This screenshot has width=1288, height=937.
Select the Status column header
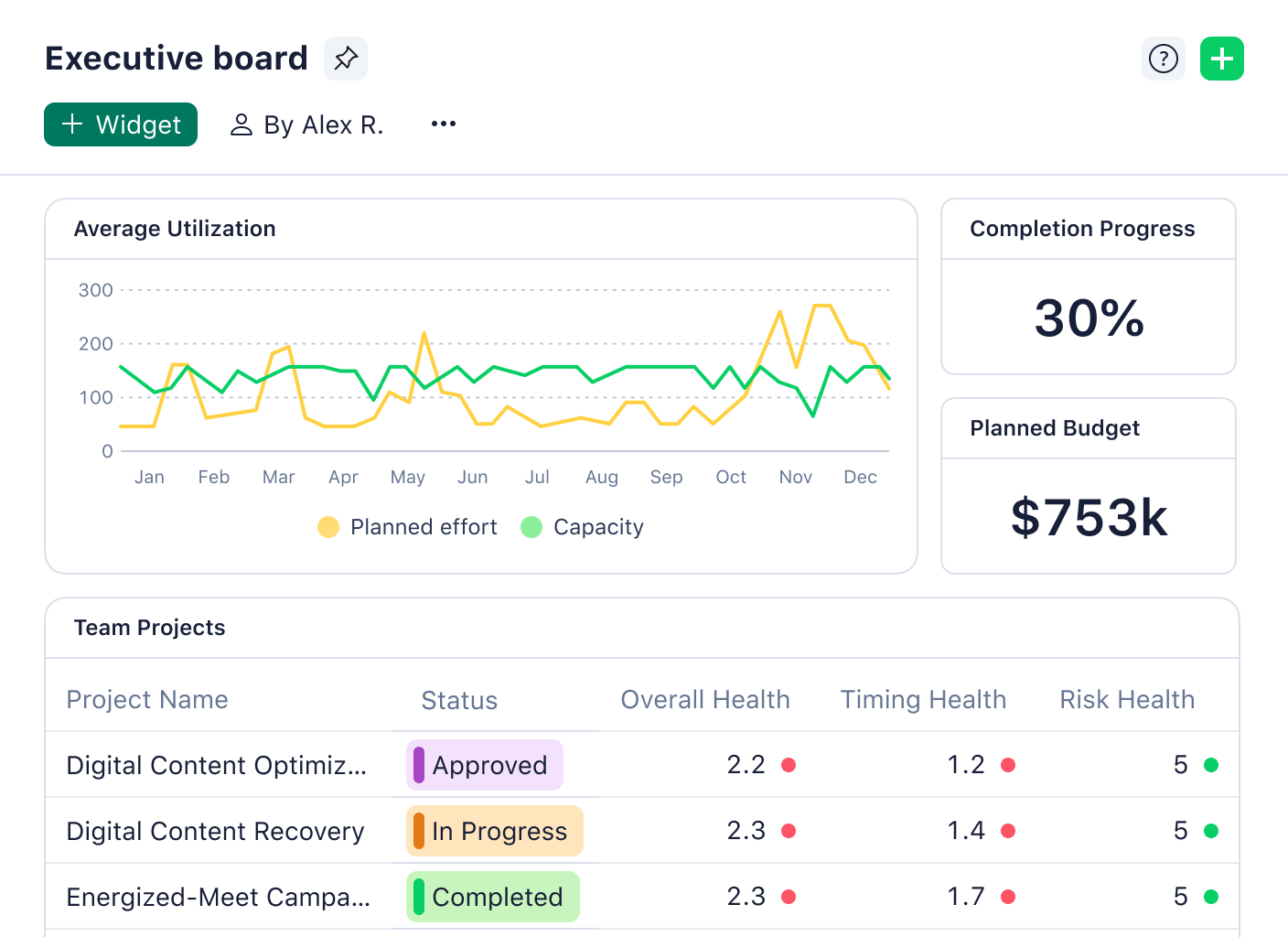pyautogui.click(x=459, y=700)
